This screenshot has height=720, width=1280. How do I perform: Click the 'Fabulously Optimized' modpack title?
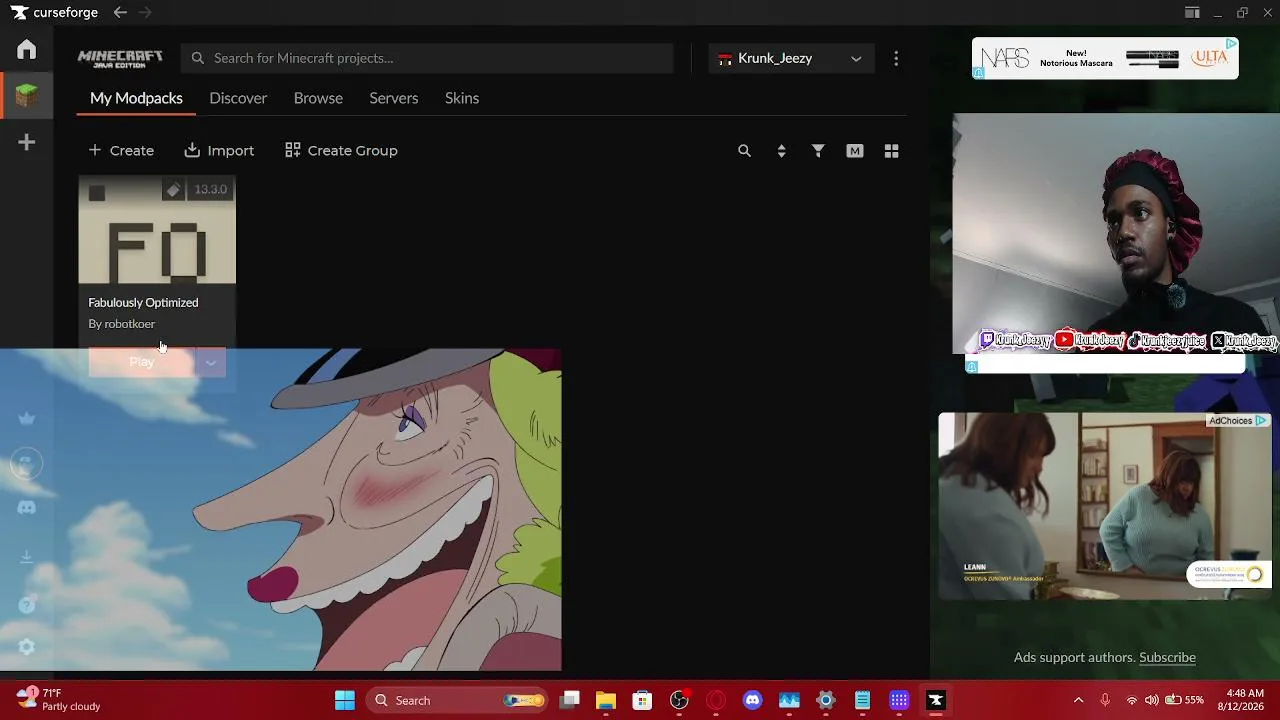pyautogui.click(x=143, y=302)
